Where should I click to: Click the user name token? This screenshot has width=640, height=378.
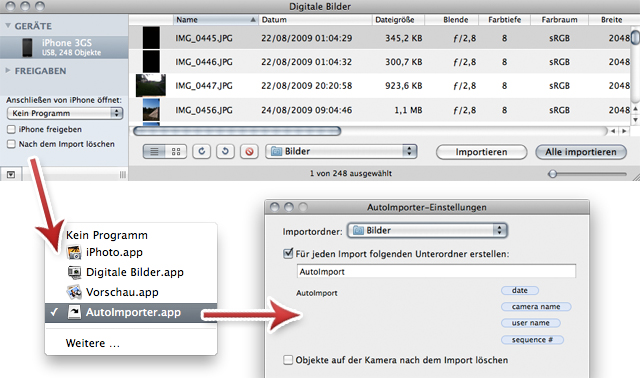point(531,323)
